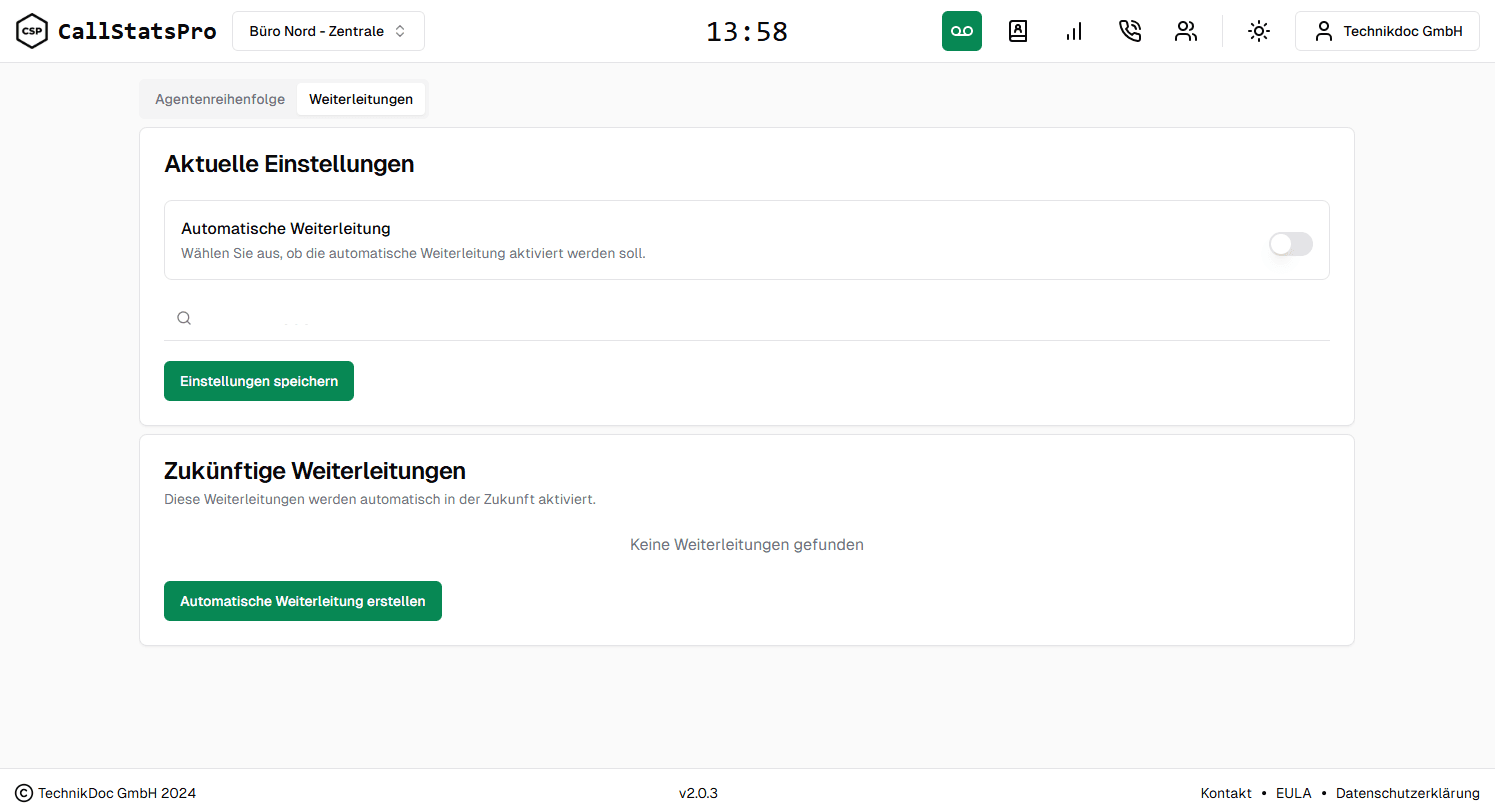Select the statistics bar chart icon

click(x=1074, y=31)
